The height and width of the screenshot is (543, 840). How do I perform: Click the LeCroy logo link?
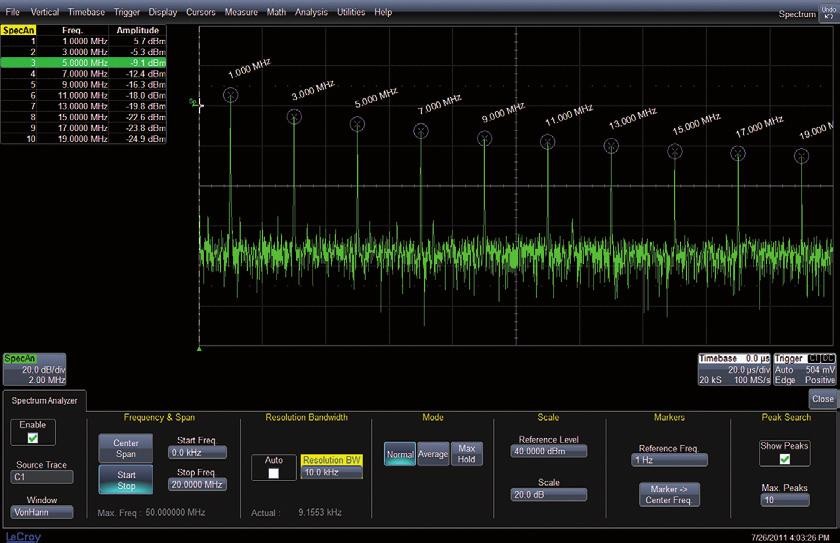pos(23,537)
